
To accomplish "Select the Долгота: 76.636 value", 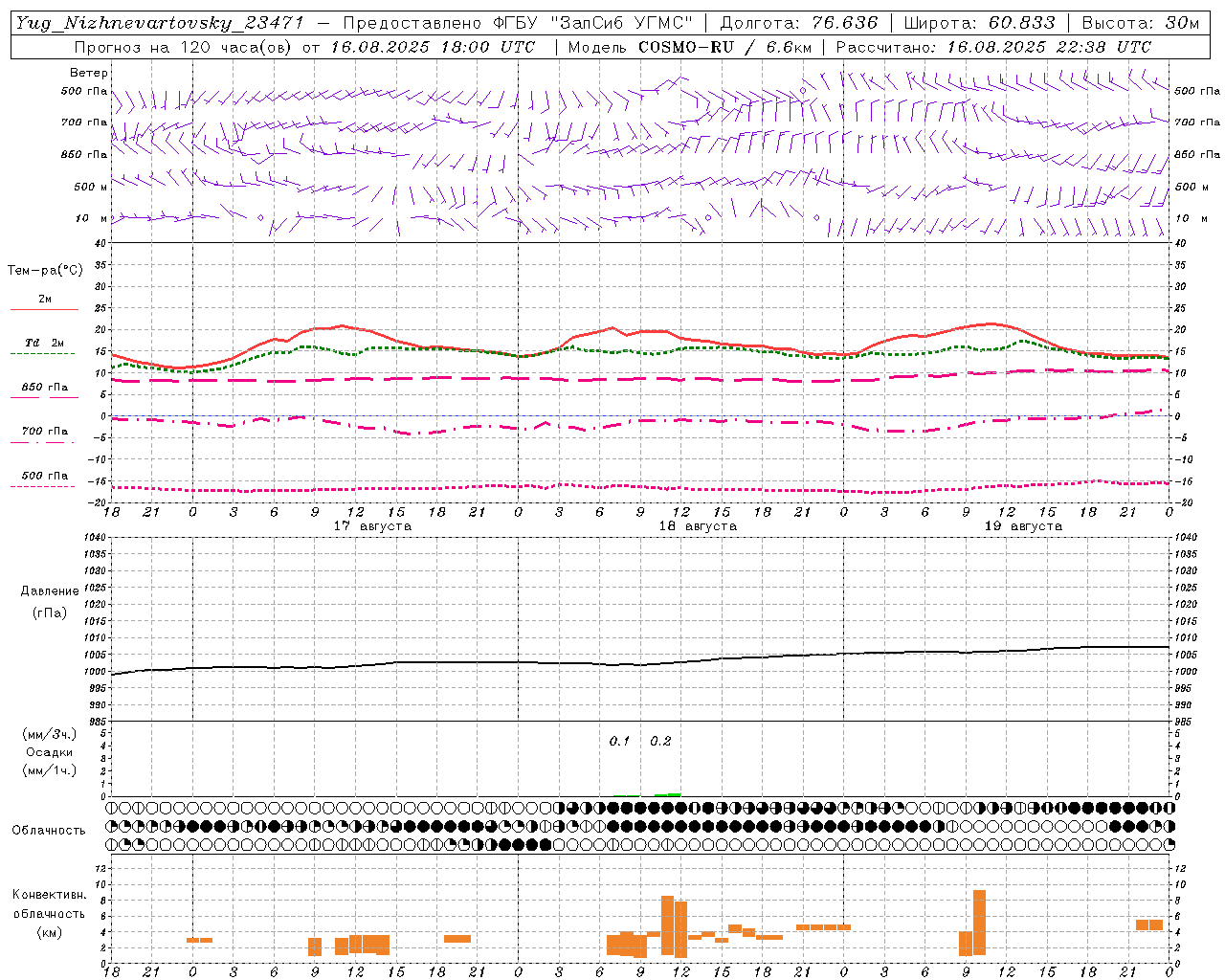I will (798, 23).
